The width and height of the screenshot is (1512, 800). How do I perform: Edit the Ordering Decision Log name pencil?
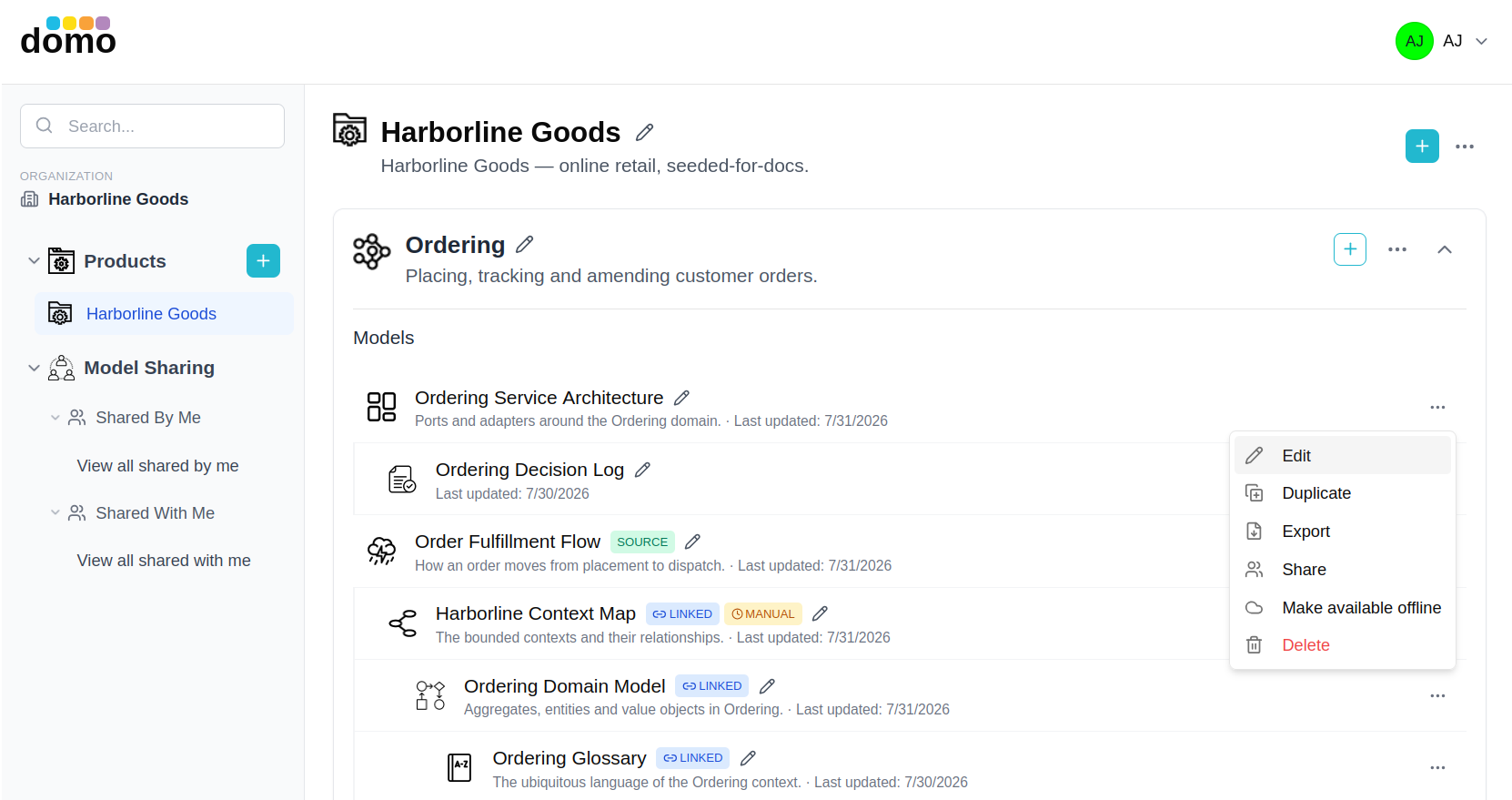[x=642, y=470]
